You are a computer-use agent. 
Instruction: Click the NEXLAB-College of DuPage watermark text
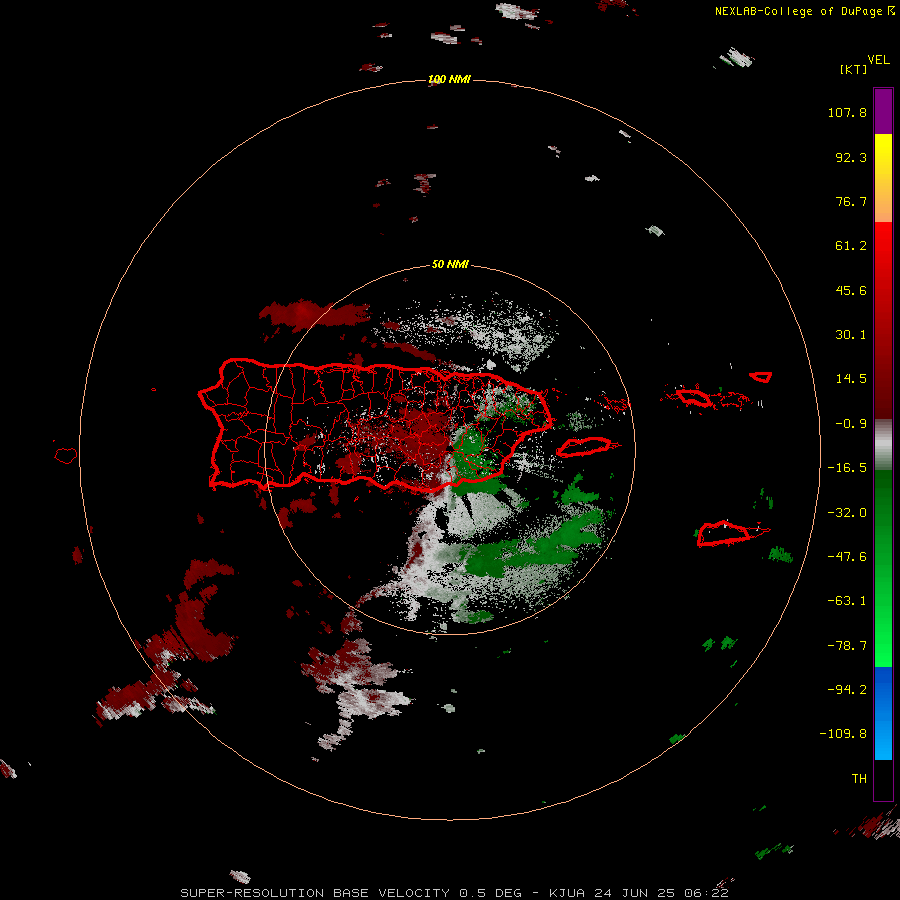804,11
